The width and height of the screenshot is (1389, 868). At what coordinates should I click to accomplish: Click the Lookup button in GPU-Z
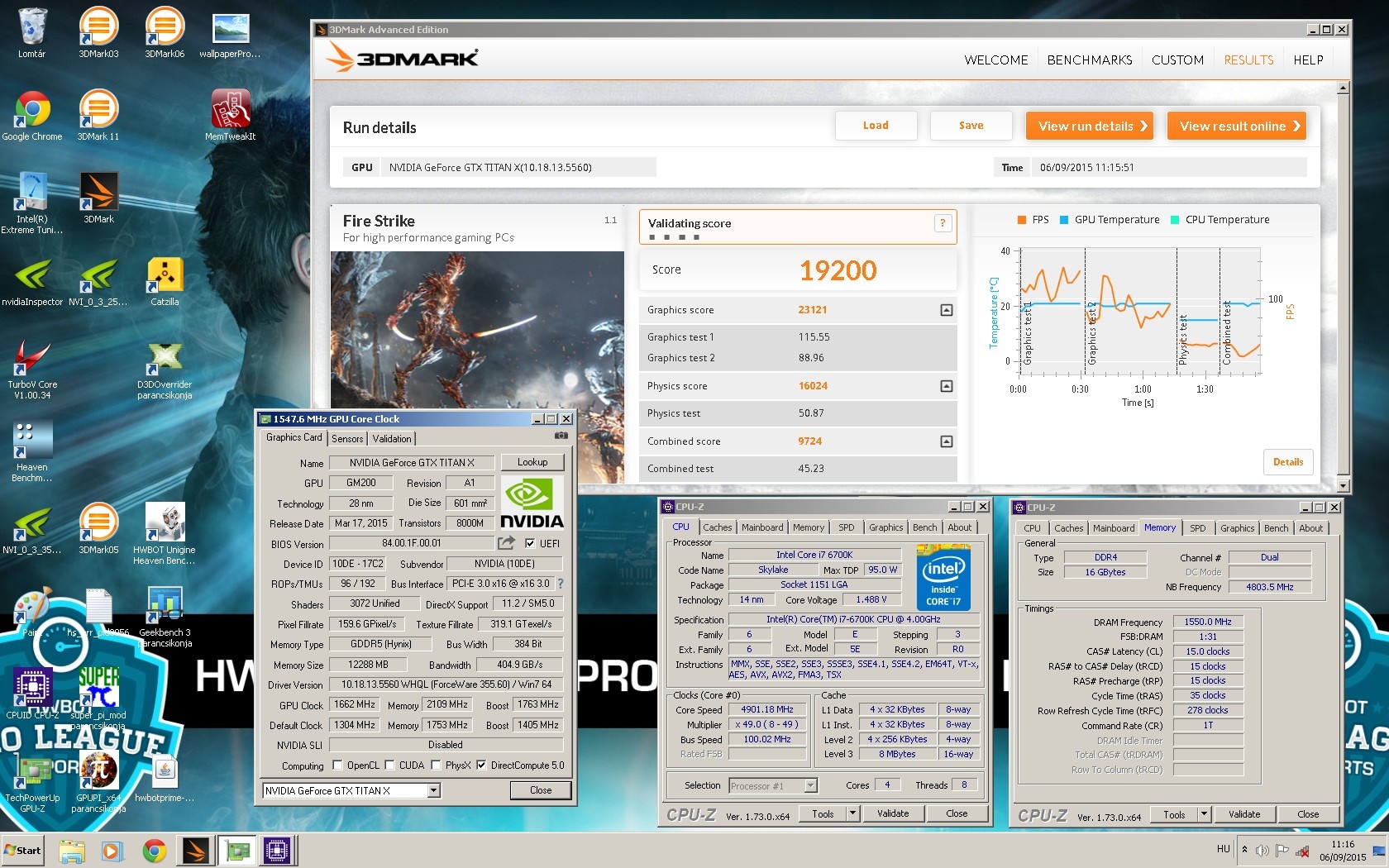[532, 462]
